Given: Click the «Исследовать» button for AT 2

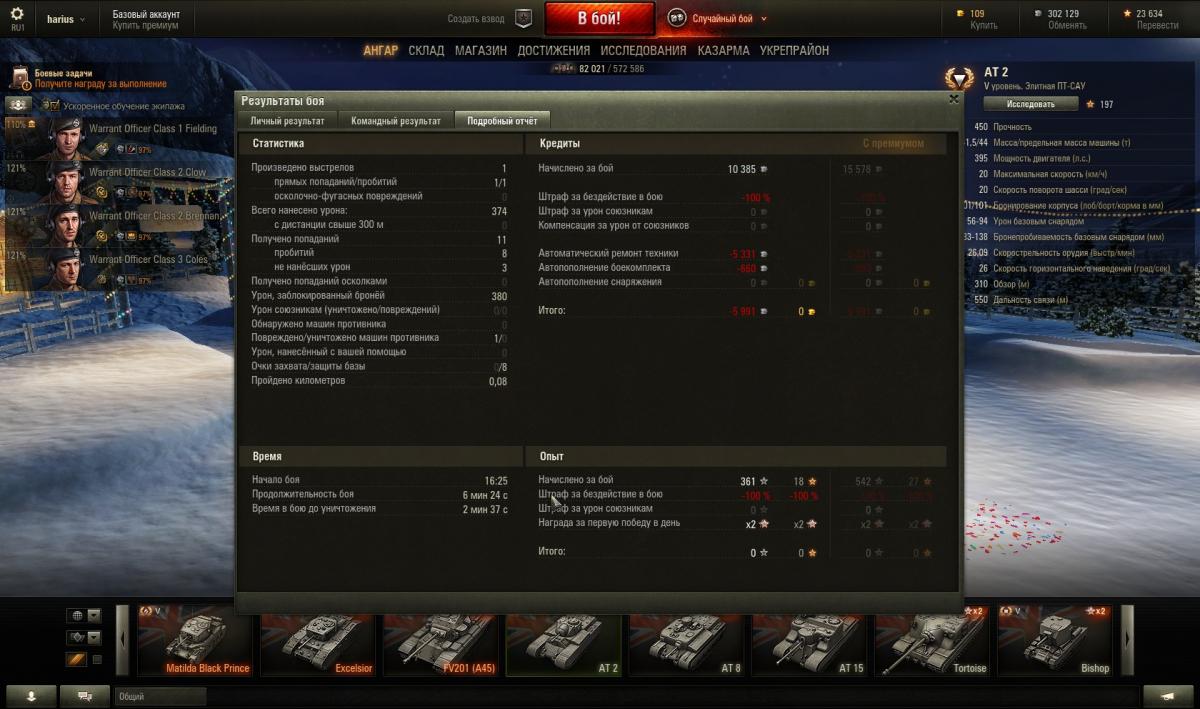Looking at the screenshot, I should pyautogui.click(x=1031, y=104).
